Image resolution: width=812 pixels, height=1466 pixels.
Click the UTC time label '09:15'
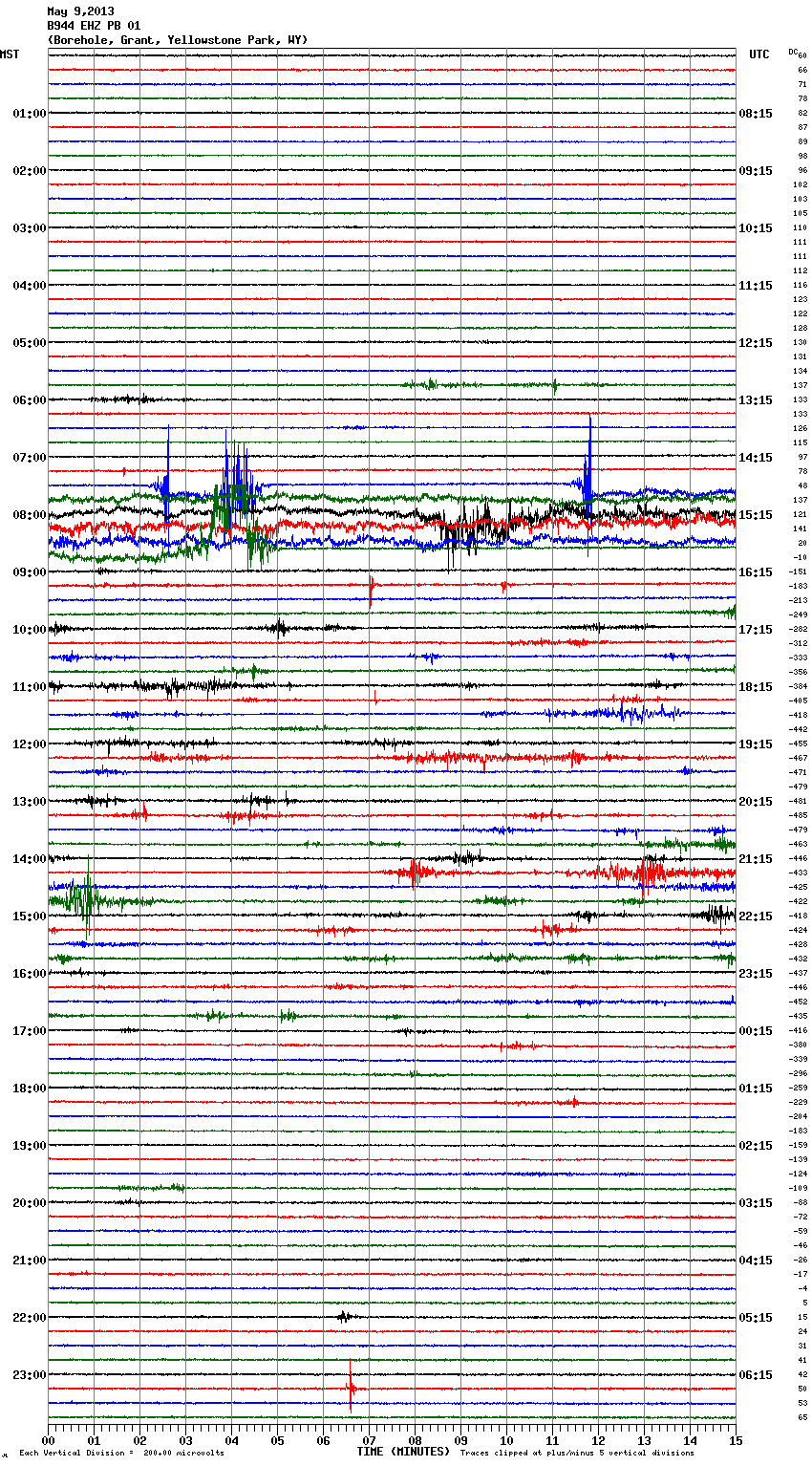coord(756,171)
